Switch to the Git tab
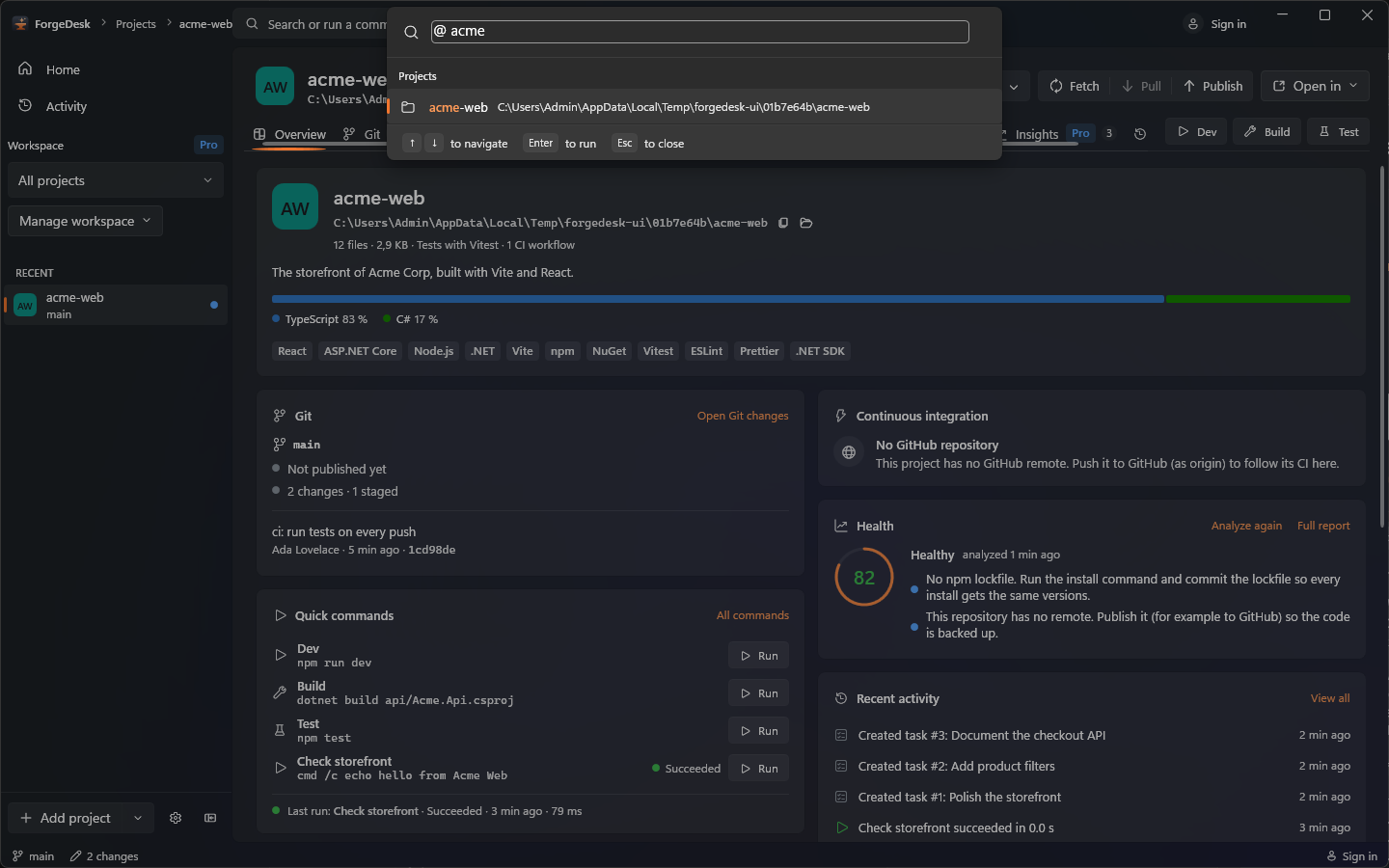The height and width of the screenshot is (868, 1389). (362, 134)
